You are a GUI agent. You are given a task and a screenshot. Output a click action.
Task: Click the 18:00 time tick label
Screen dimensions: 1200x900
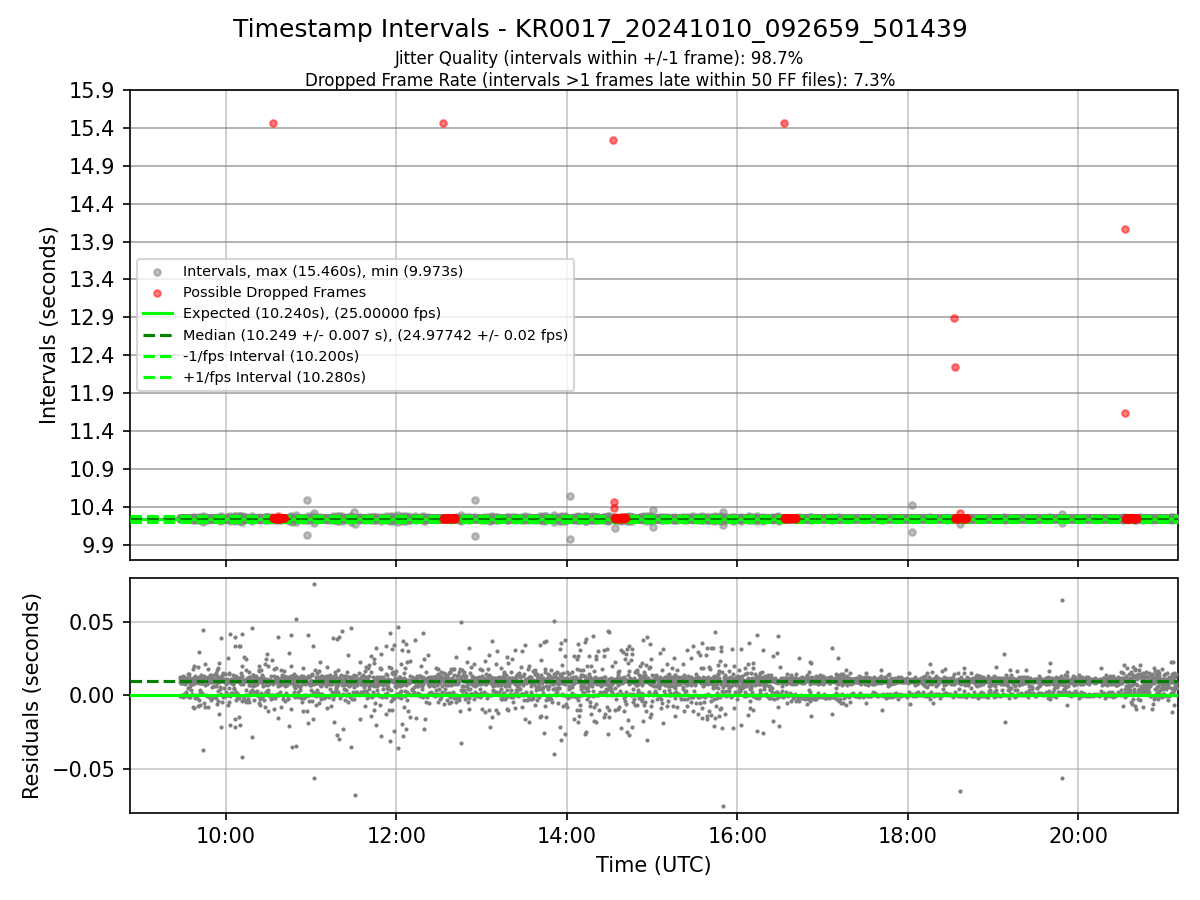[x=908, y=834]
